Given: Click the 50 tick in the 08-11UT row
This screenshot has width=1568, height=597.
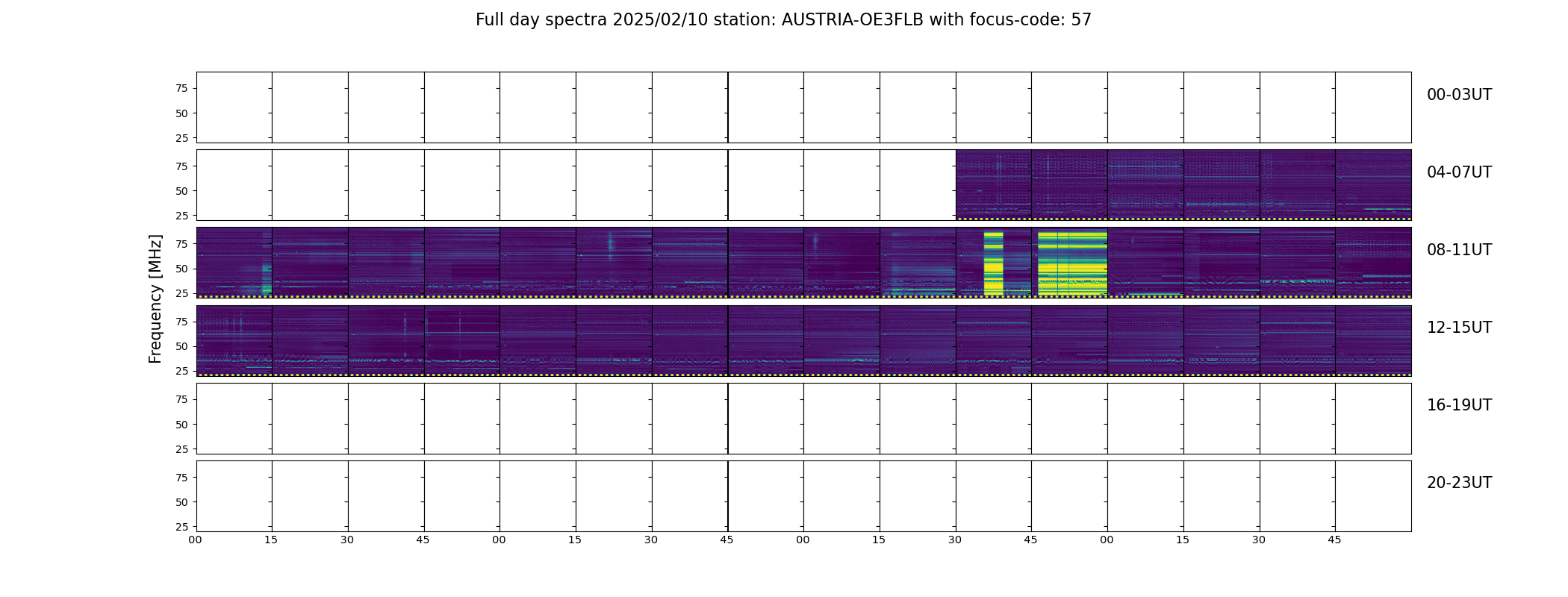Looking at the screenshot, I should 181,269.
